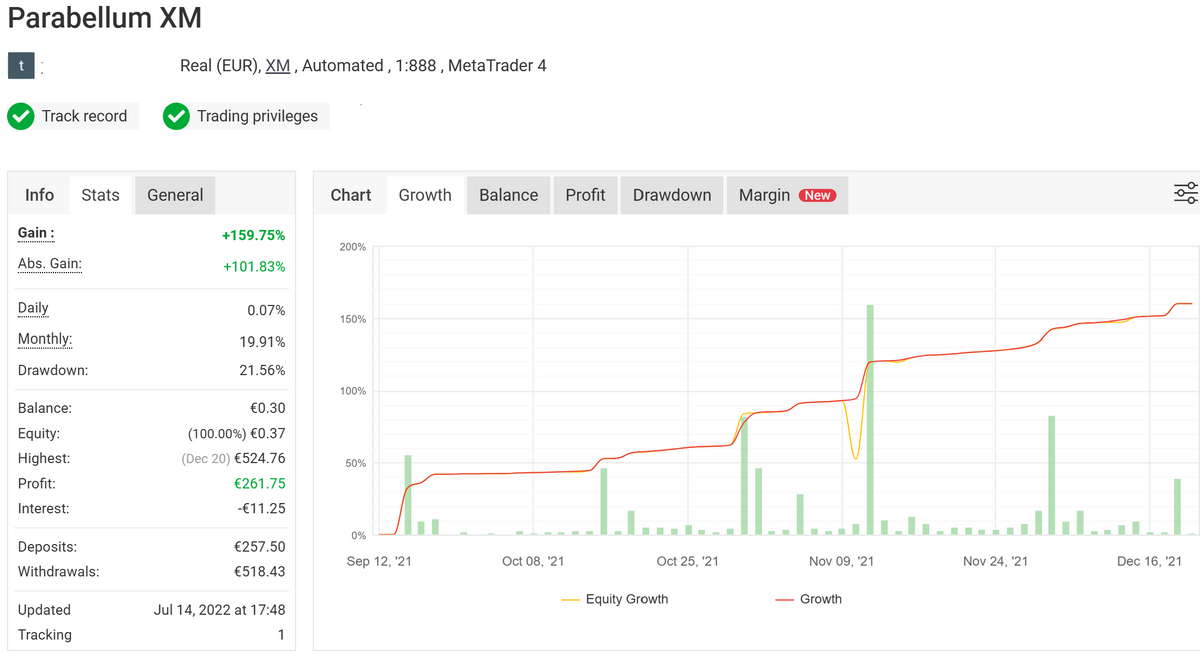The height and width of the screenshot is (652, 1200).
Task: Open the XM broker link
Action: (278, 65)
